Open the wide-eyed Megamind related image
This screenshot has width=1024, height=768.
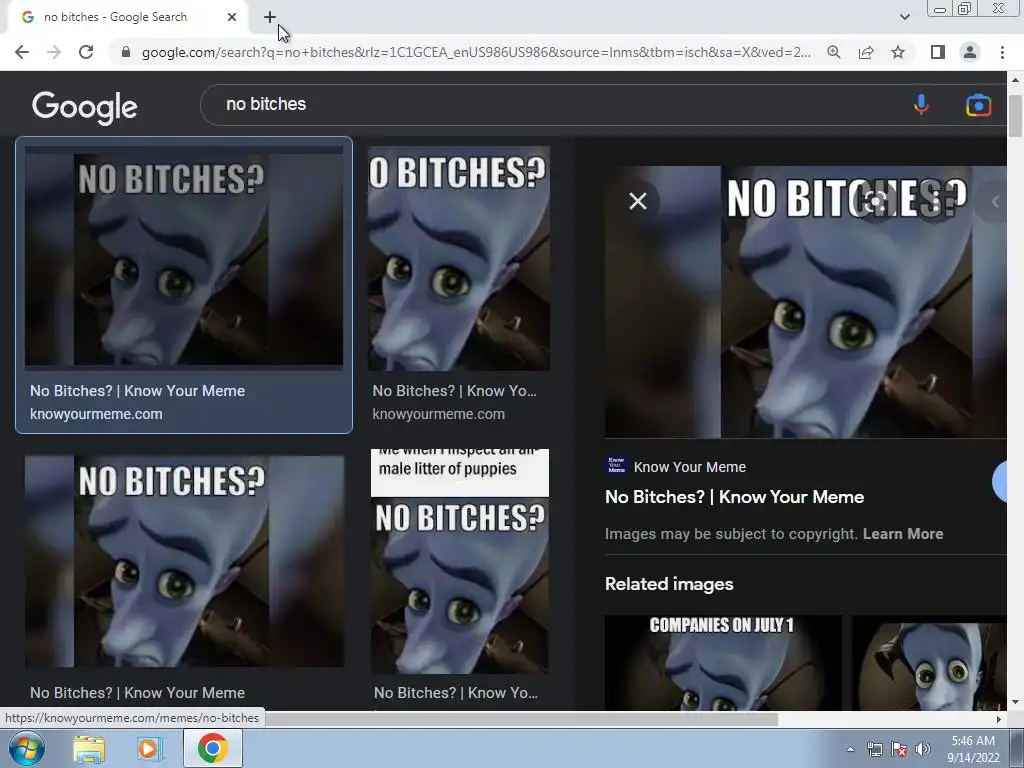click(x=929, y=662)
